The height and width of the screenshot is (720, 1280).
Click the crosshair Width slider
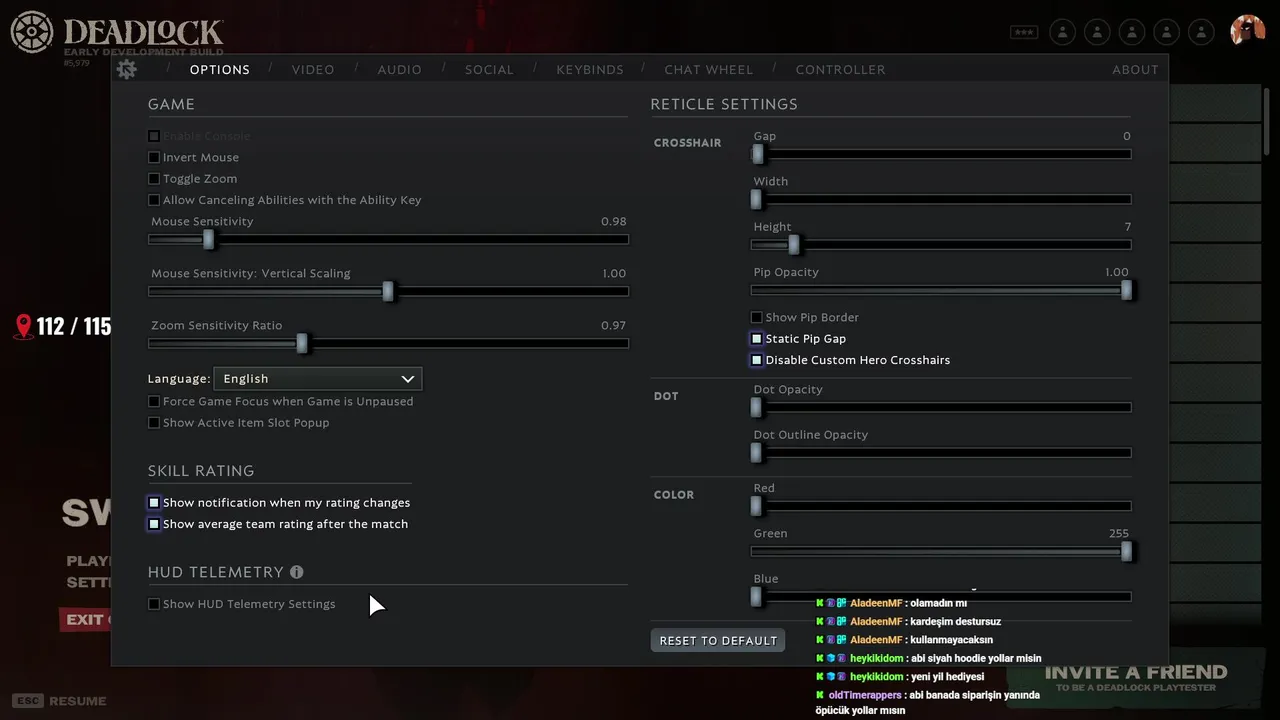pyautogui.click(x=941, y=199)
